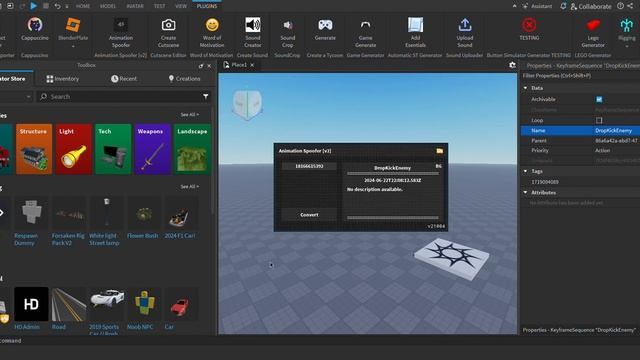Screen dimensions: 640x360
Task: Open the Weapons category tile
Action: [x=152, y=149]
